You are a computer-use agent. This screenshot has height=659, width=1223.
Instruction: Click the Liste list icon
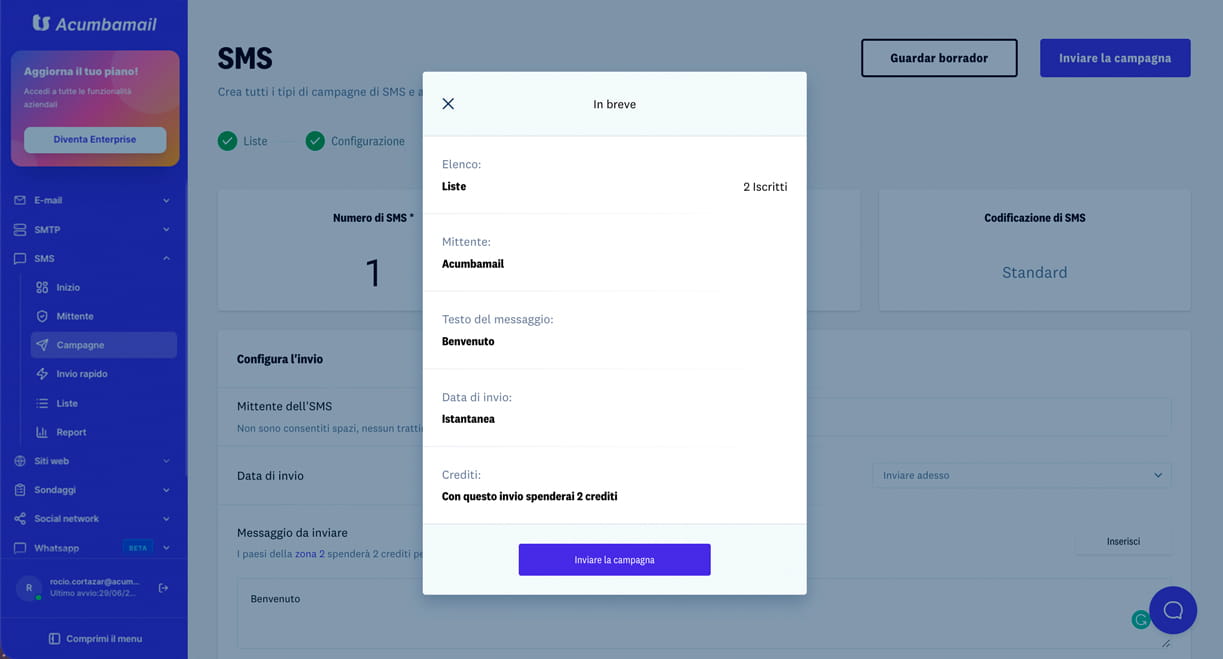pos(42,403)
